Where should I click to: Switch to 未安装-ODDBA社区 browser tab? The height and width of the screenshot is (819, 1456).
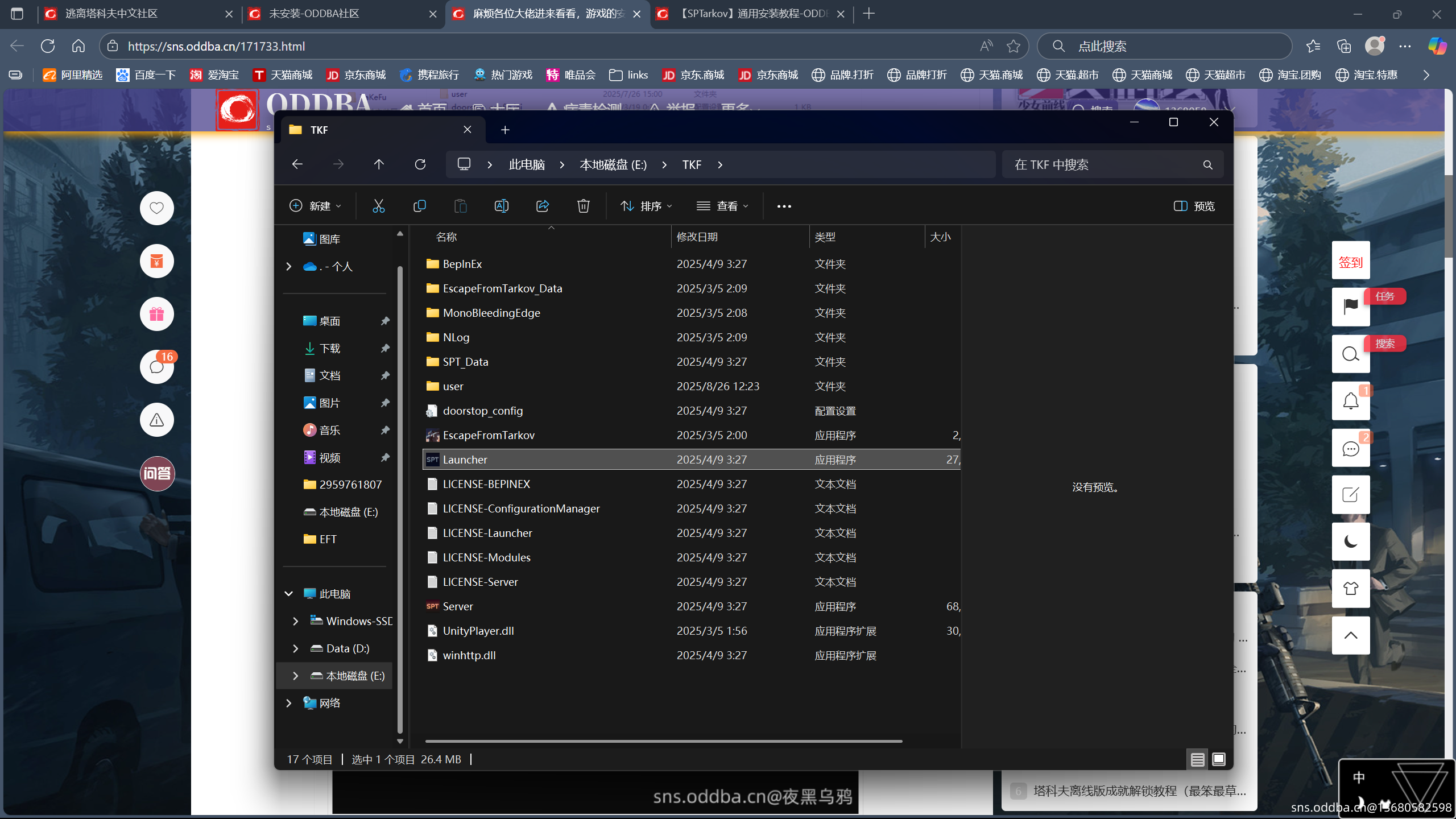tap(344, 14)
